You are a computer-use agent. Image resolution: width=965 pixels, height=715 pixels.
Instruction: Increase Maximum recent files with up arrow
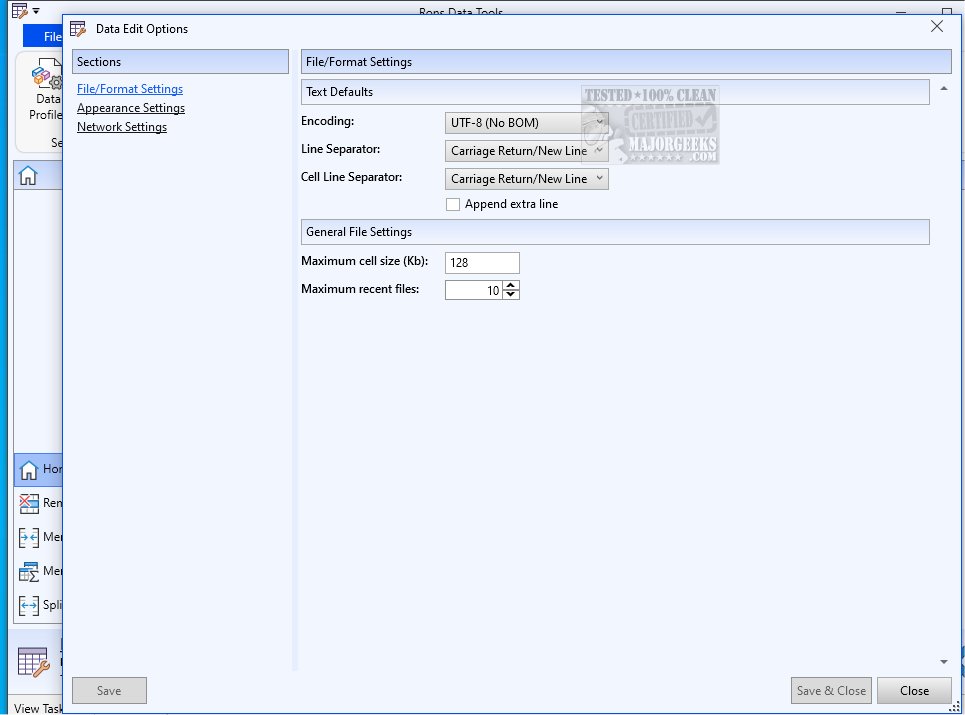coord(511,286)
